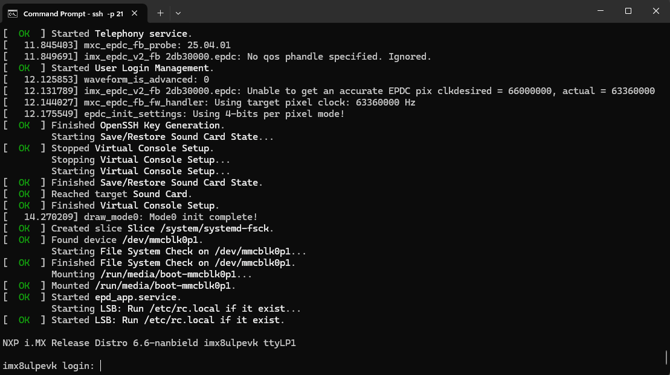The image size is (670, 375).
Task: Click the green OK beside Started Telephony service
Action: point(24,34)
